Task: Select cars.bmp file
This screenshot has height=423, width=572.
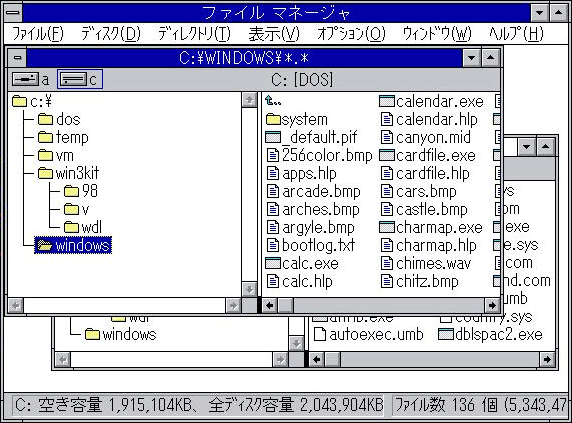Action: (418, 191)
